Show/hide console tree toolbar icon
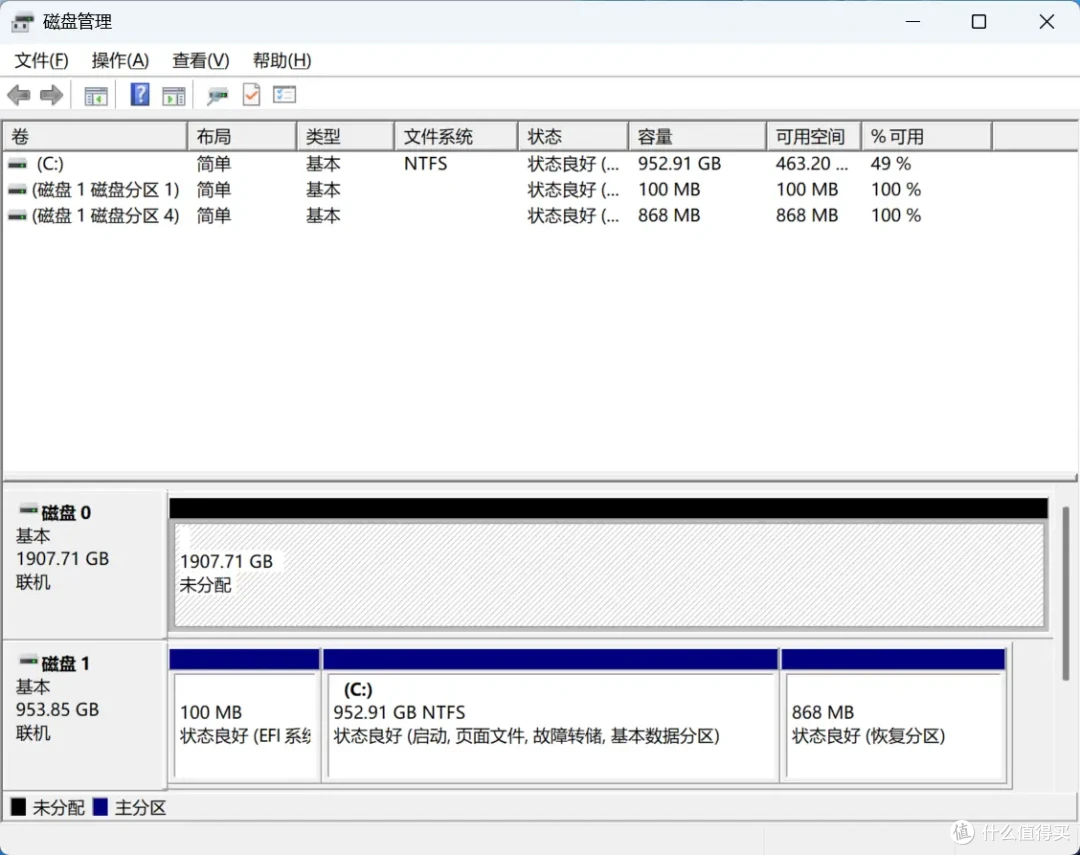 pos(96,96)
